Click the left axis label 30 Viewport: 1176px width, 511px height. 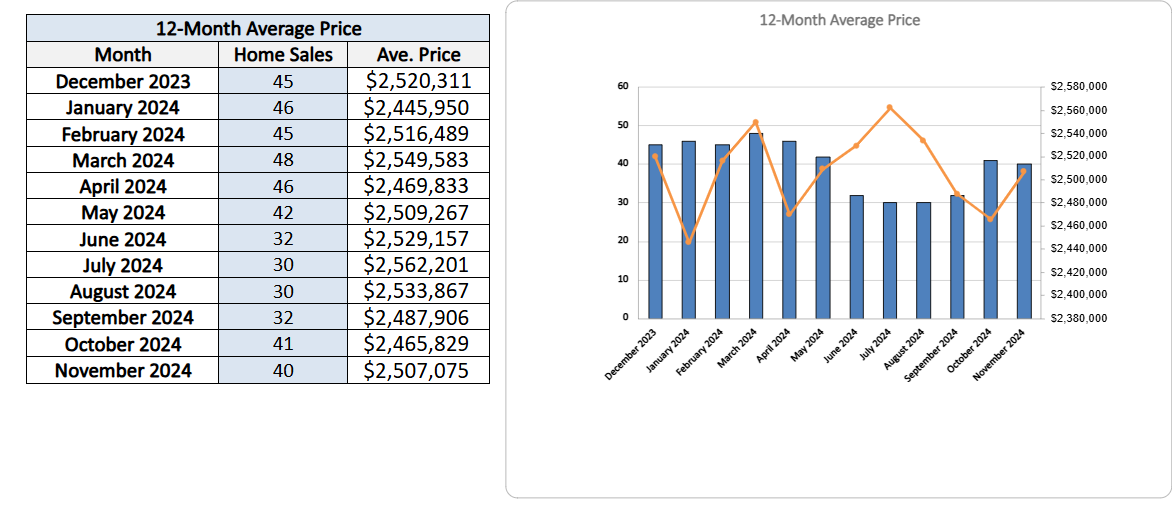point(622,203)
